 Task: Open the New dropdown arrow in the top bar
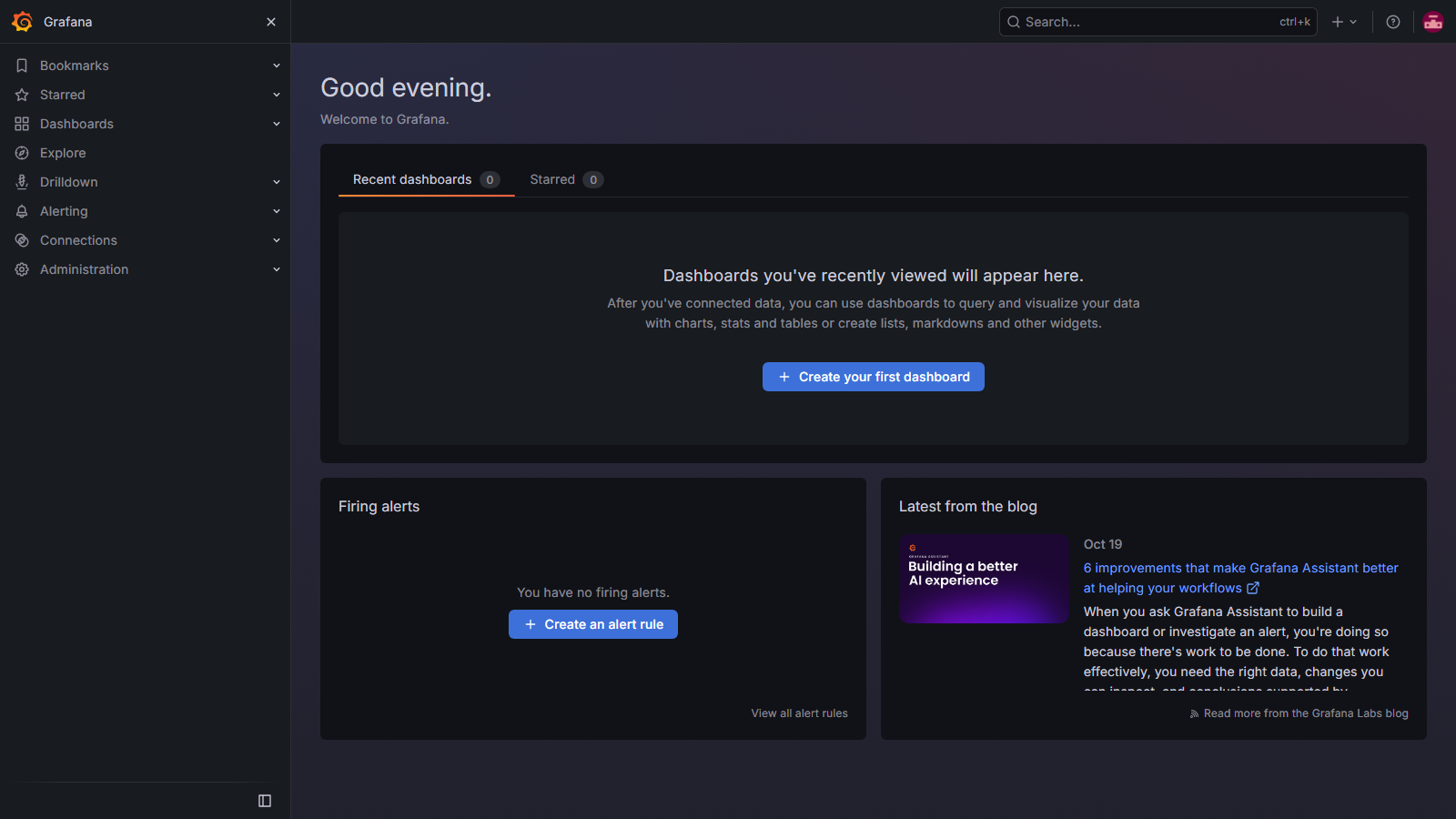tap(1353, 22)
